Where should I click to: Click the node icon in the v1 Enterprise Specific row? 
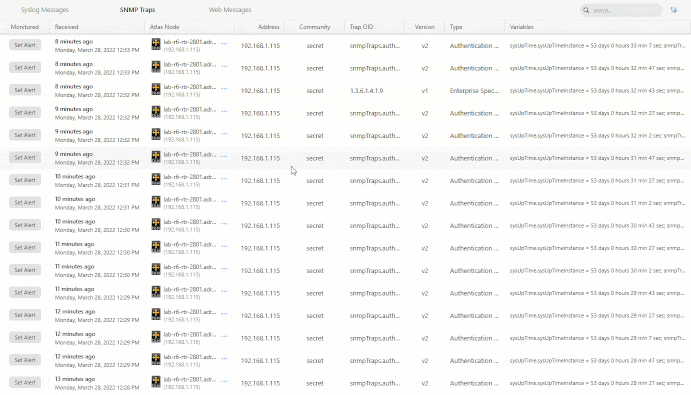(x=156, y=89)
